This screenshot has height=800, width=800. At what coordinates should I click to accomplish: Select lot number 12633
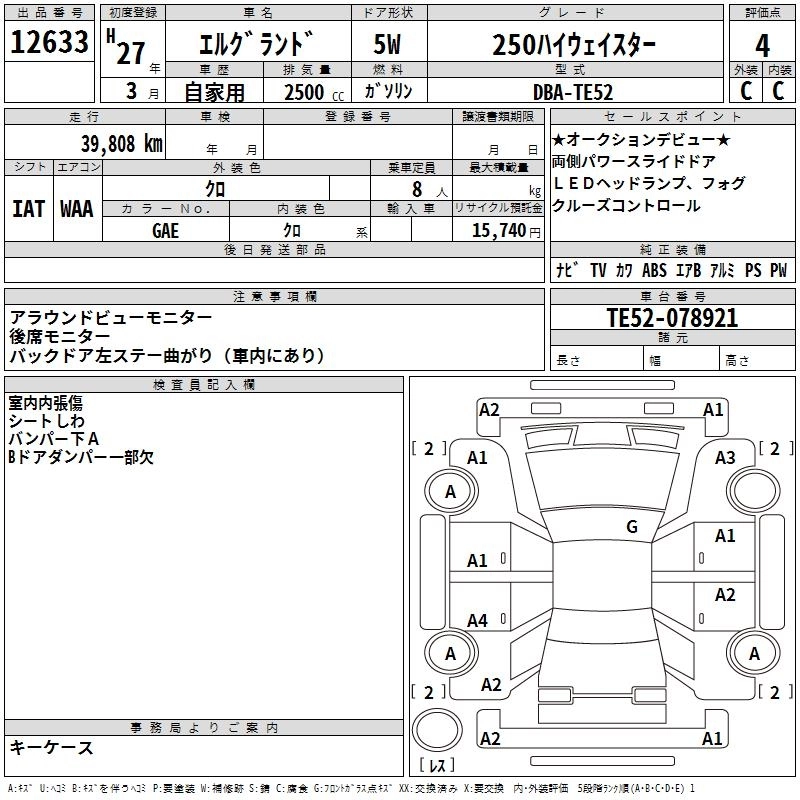[x=49, y=42]
